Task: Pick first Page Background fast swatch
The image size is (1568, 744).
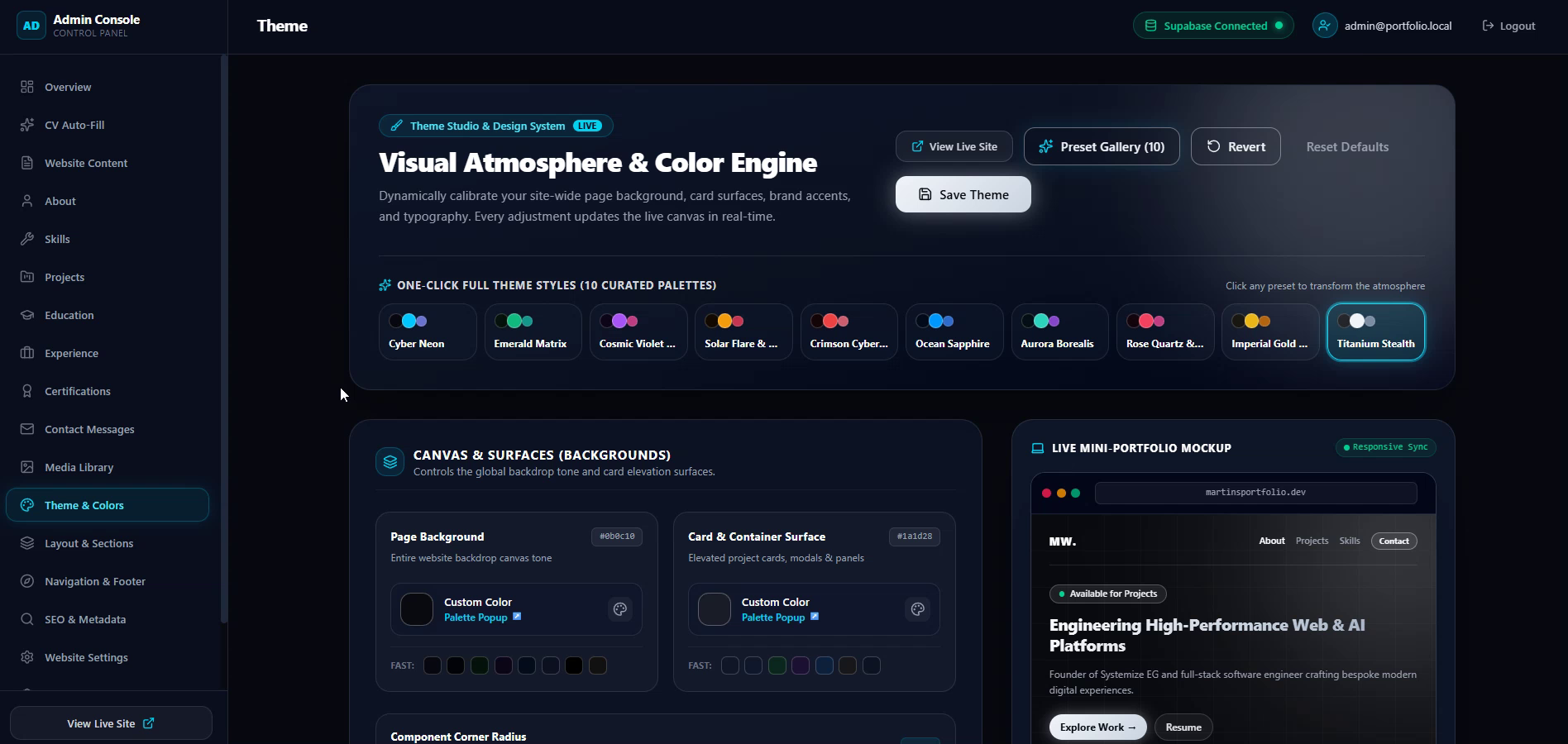Action: tap(433, 665)
